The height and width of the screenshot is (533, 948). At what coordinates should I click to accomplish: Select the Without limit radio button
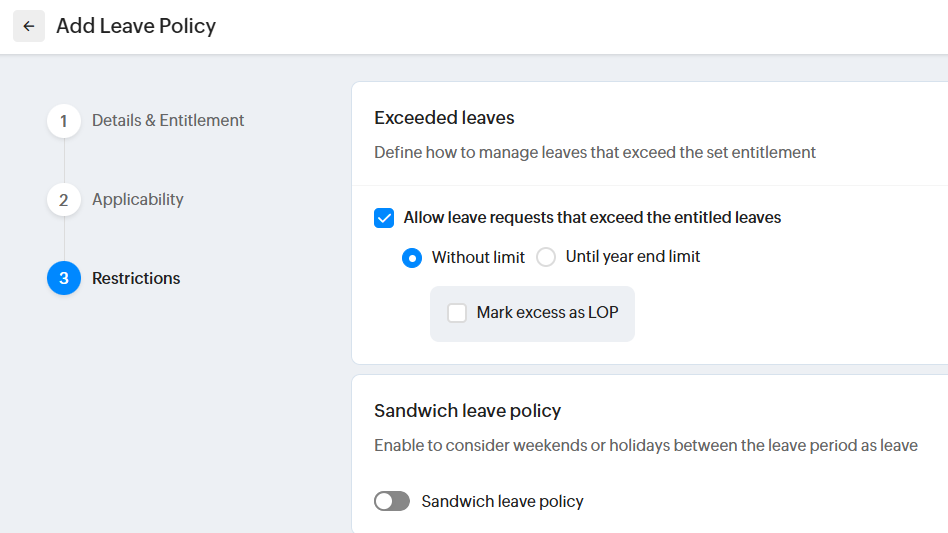(412, 258)
